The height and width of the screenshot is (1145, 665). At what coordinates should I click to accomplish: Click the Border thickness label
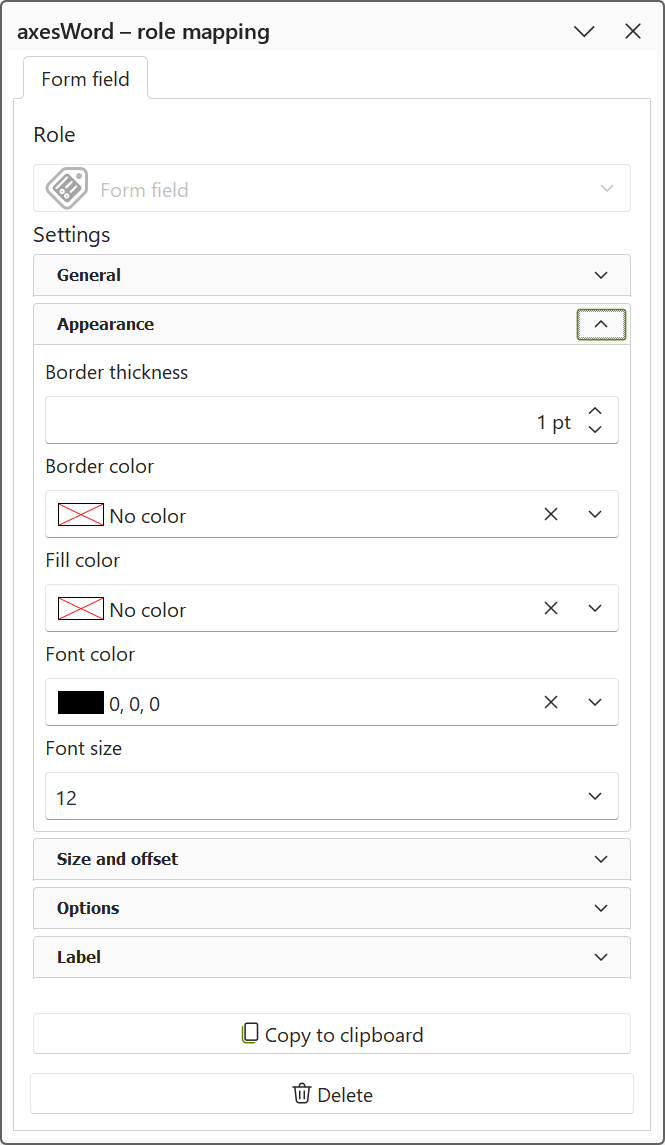(x=117, y=372)
